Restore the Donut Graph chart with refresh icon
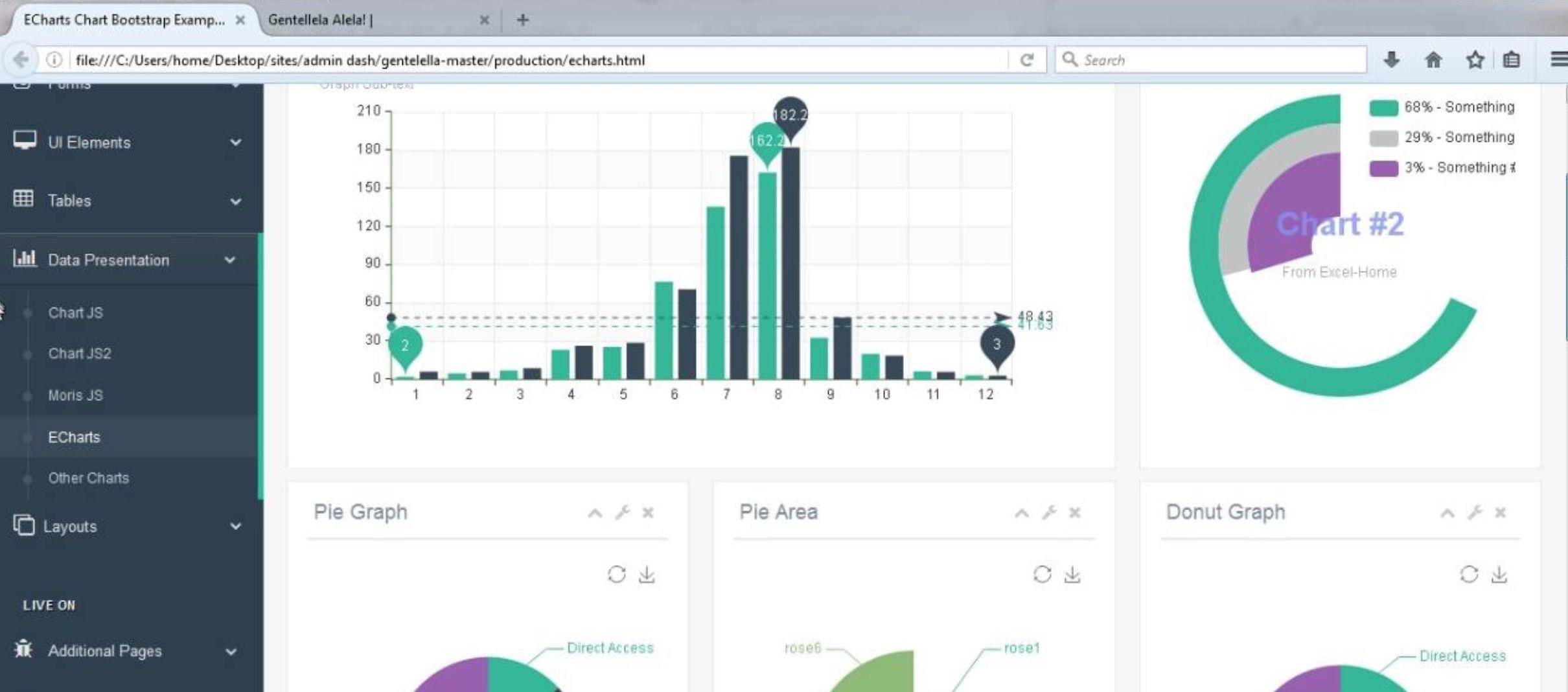This screenshot has width=1568, height=692. tap(1469, 574)
